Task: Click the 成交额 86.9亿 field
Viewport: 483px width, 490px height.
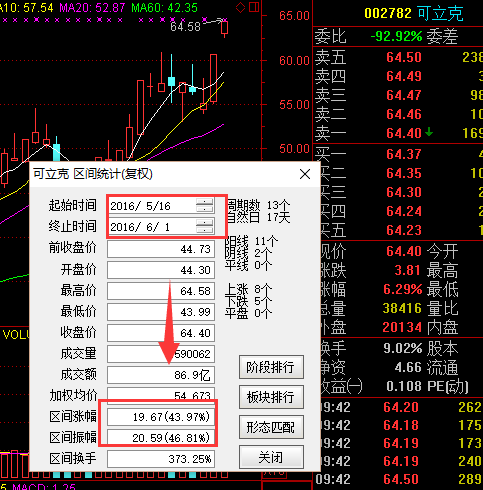Action: coord(161,375)
